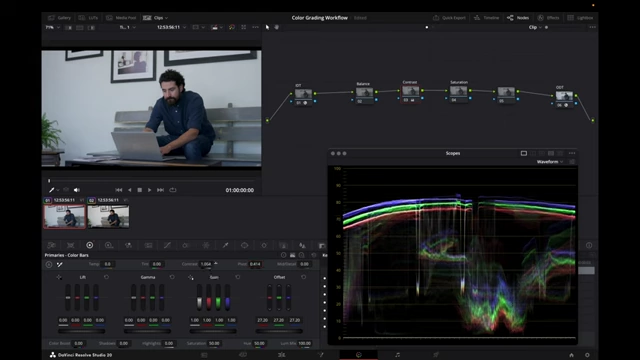The image size is (640, 360).
Task: Reset the Offset controls
Action: (303, 277)
